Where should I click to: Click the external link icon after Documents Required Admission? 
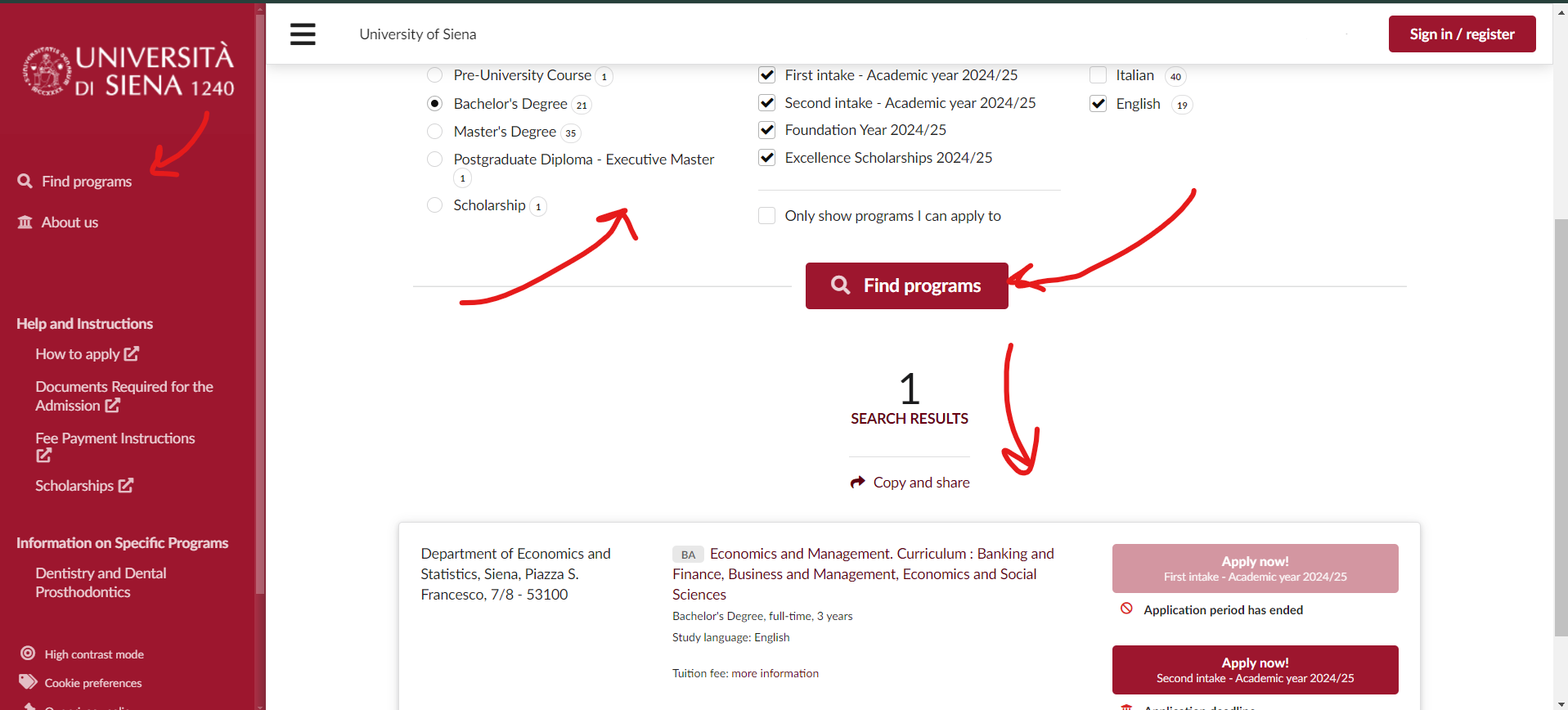click(112, 405)
